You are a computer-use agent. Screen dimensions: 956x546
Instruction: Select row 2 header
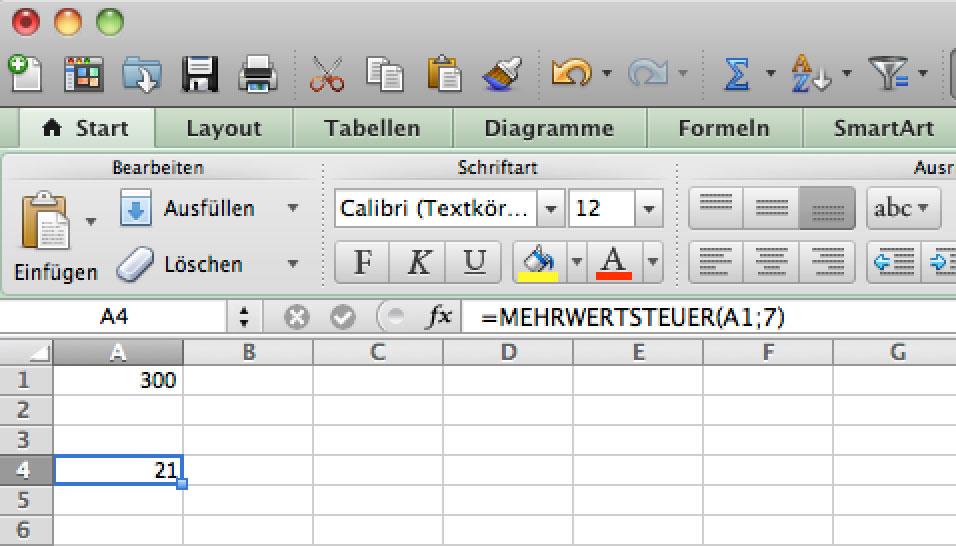26,410
